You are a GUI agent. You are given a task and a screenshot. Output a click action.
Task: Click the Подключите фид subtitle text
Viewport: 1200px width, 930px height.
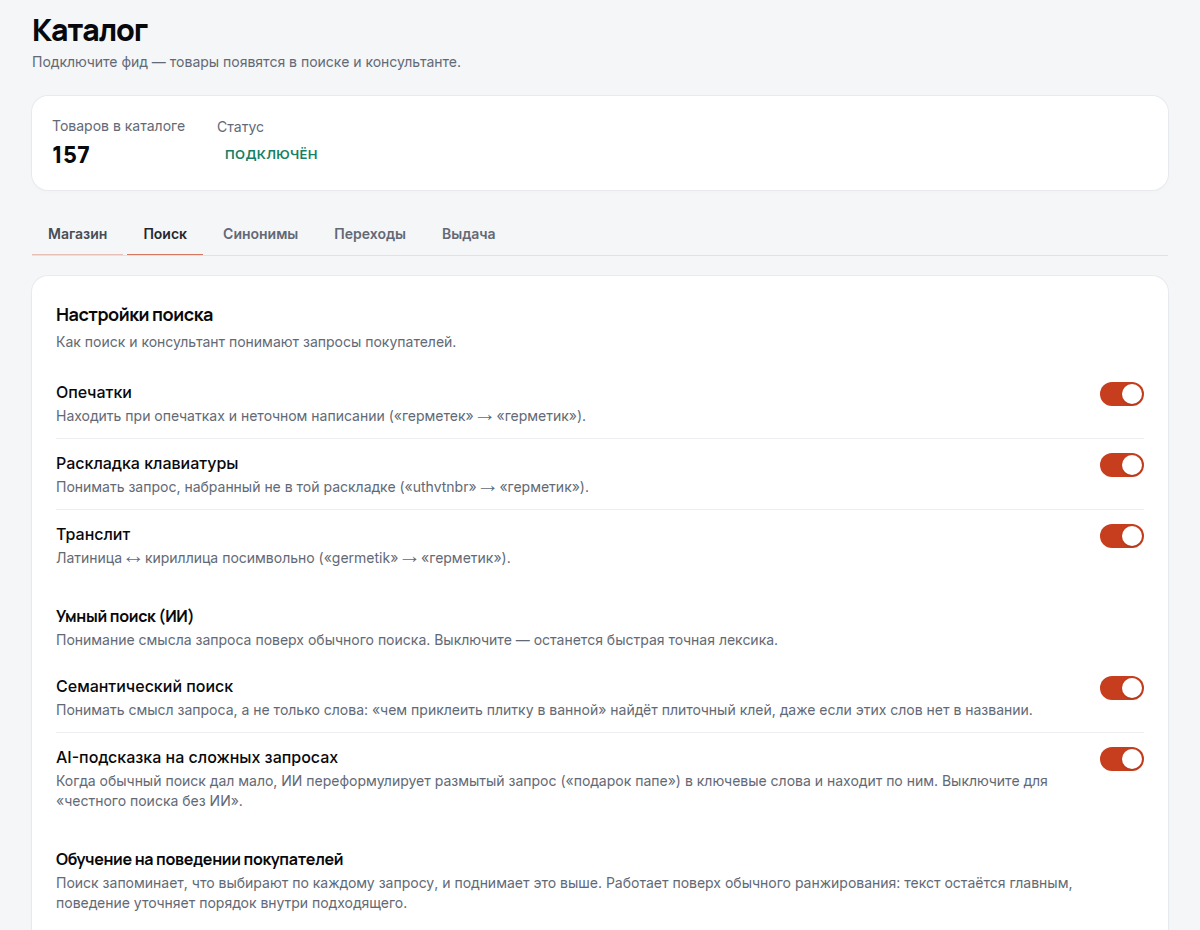tap(246, 62)
